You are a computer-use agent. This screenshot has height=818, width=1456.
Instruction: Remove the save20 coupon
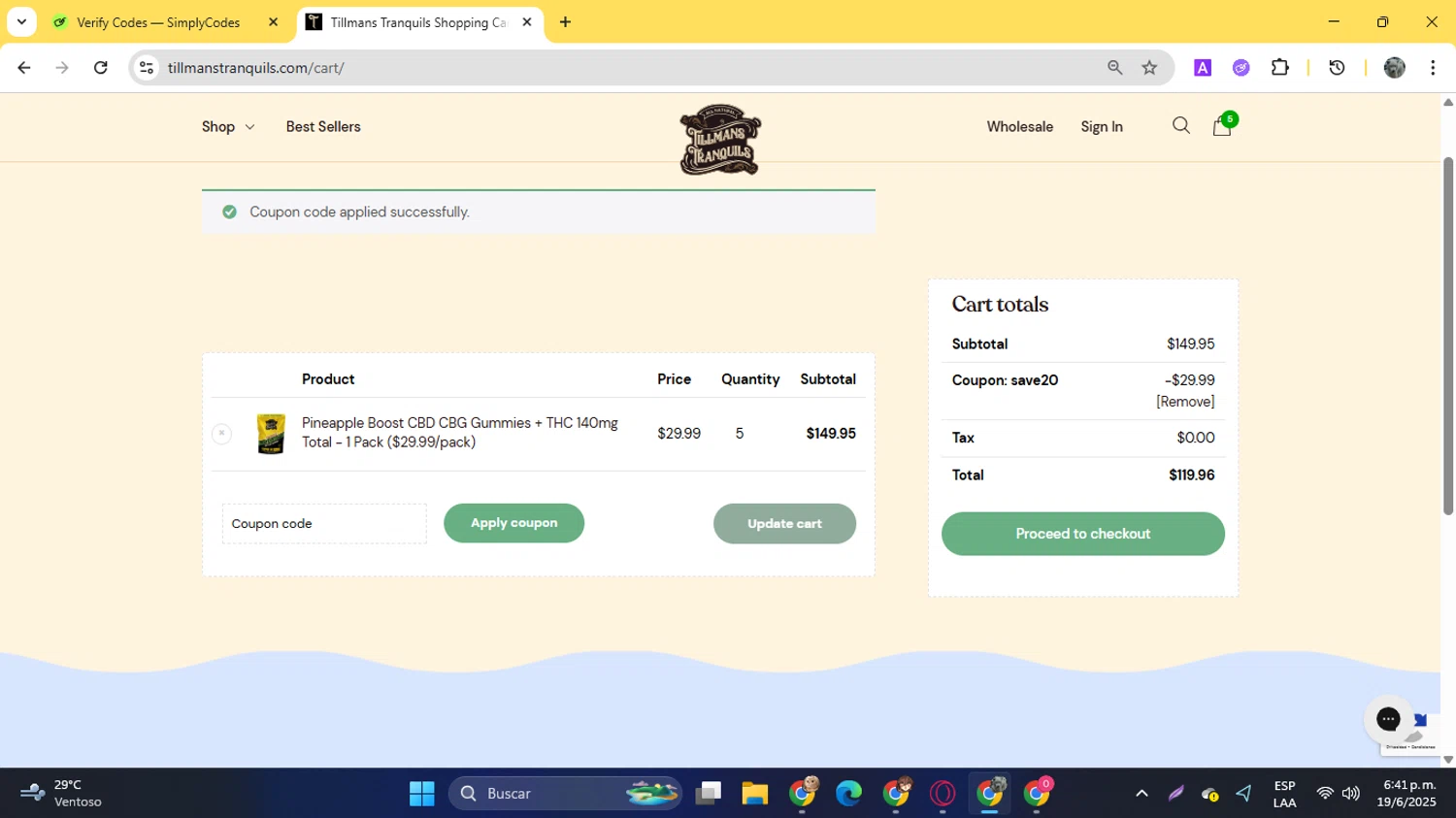coord(1185,402)
